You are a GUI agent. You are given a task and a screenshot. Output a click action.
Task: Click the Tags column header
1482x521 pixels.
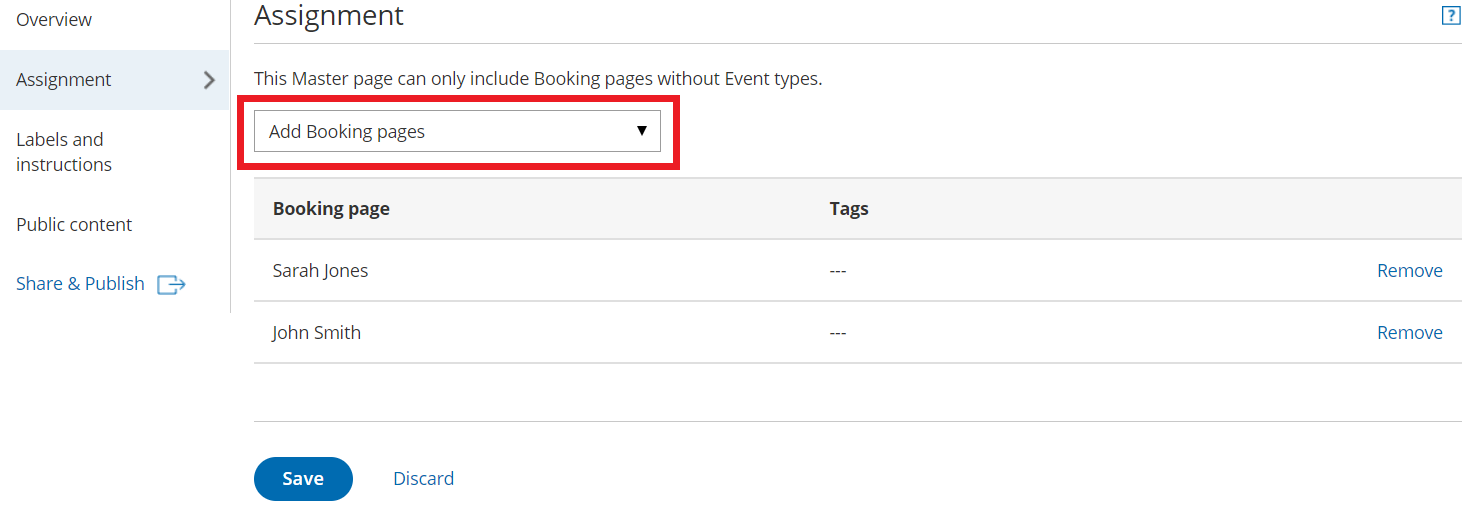click(849, 209)
